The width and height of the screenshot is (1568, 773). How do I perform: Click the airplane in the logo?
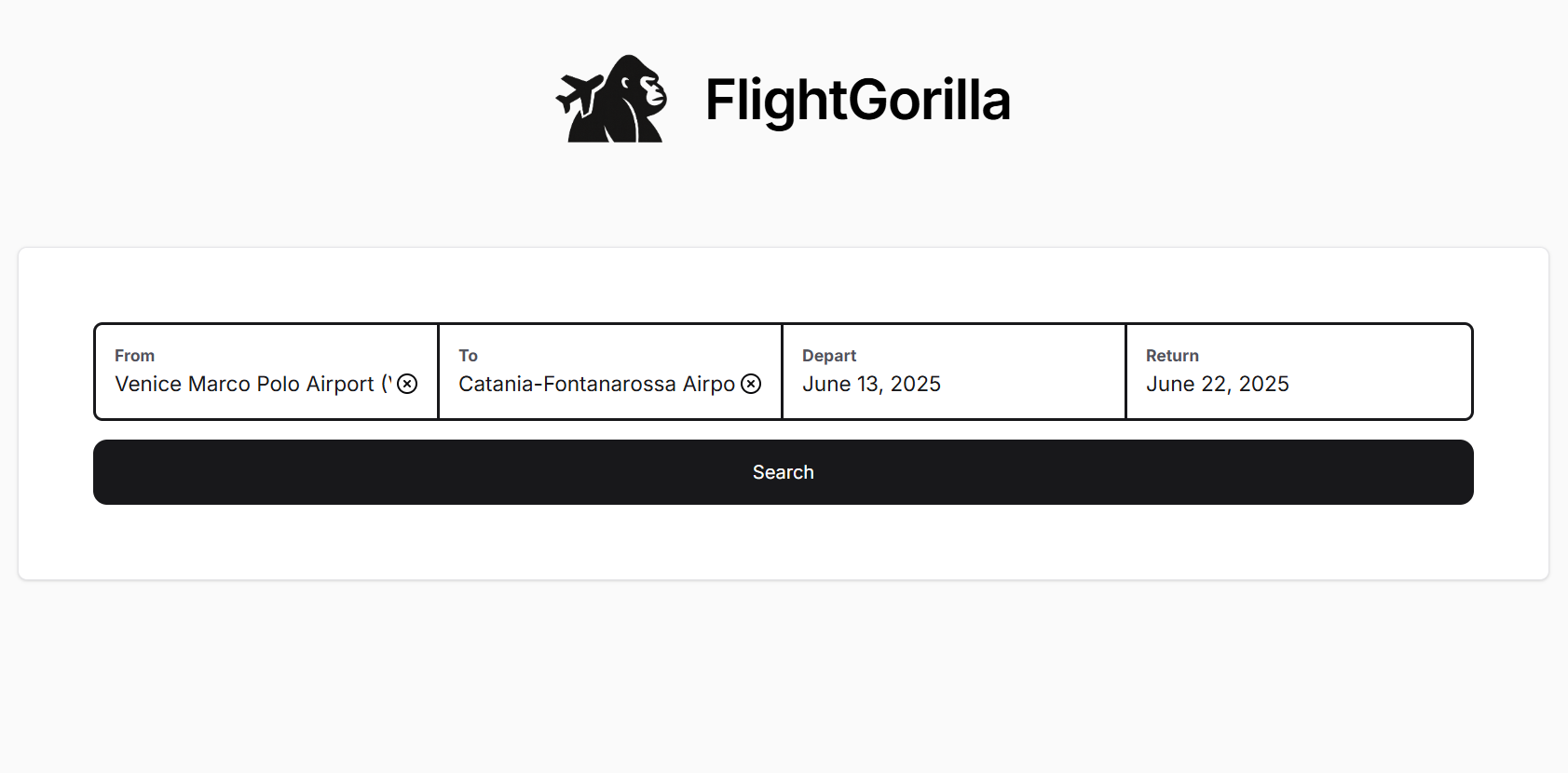coord(579,94)
